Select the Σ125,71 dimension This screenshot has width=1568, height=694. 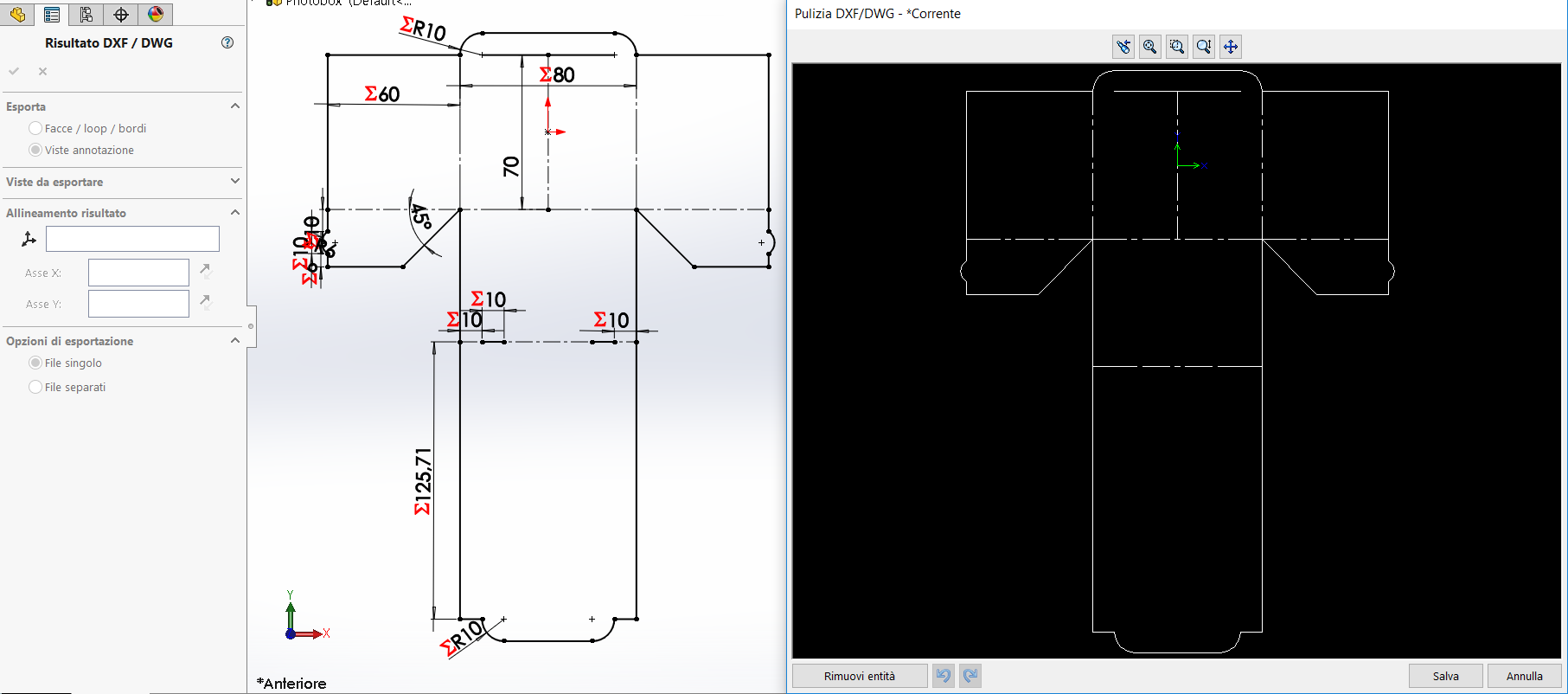[422, 481]
